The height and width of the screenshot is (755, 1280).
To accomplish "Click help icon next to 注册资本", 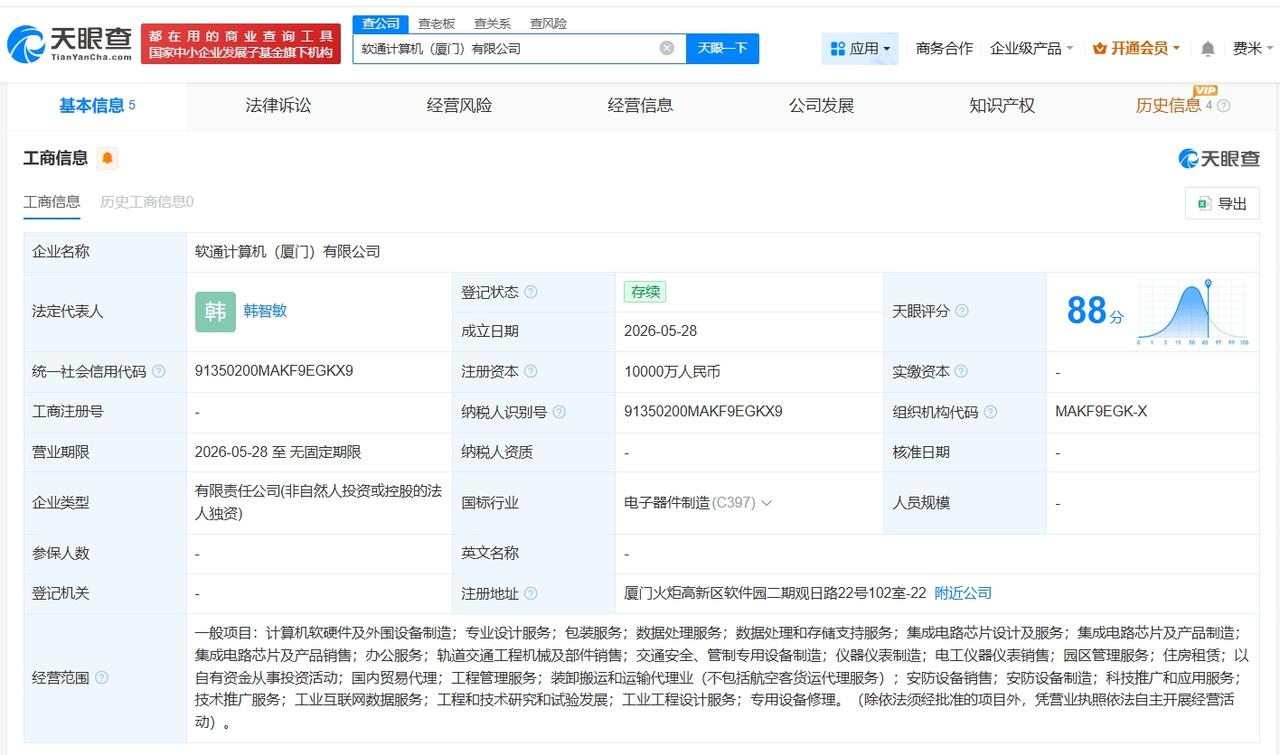I will (530, 372).
